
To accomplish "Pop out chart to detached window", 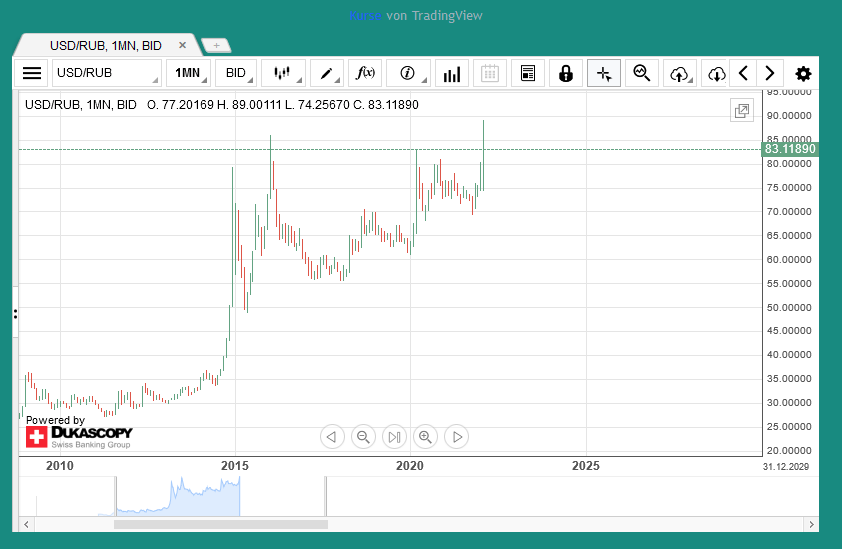I will point(741,111).
